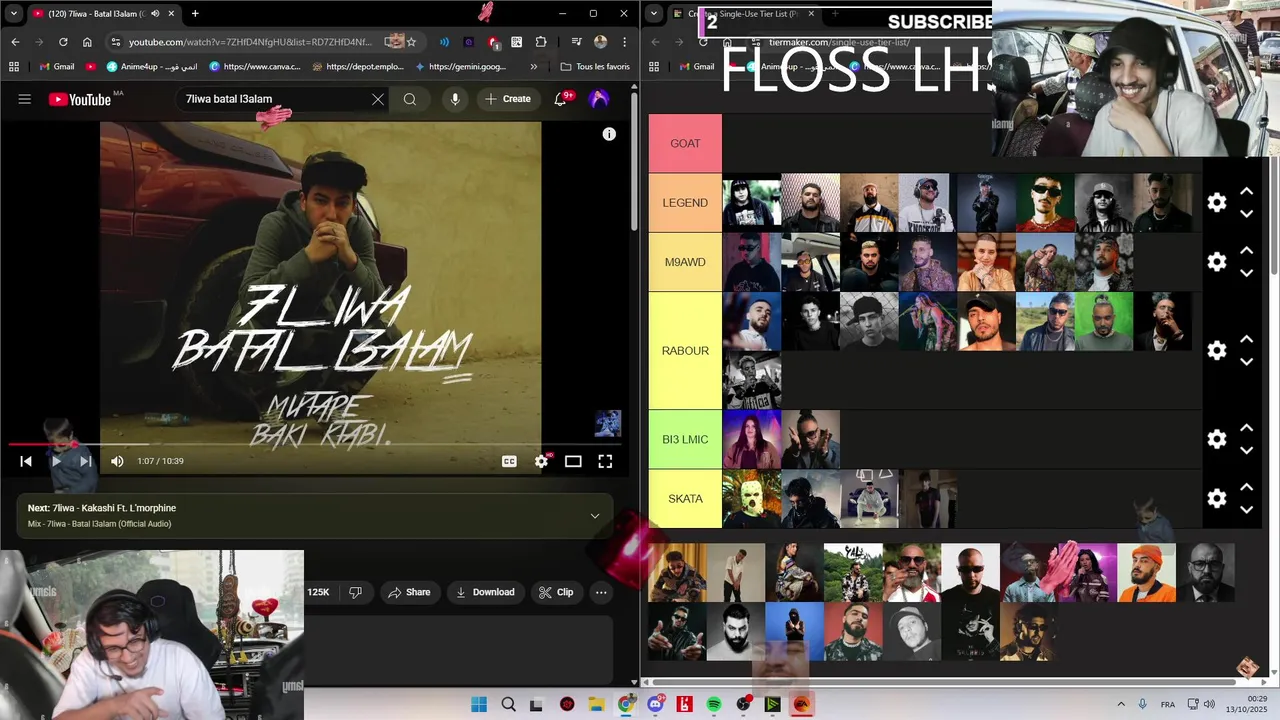Open the Tous les favoris folder
The image size is (1280, 720).
point(595,67)
